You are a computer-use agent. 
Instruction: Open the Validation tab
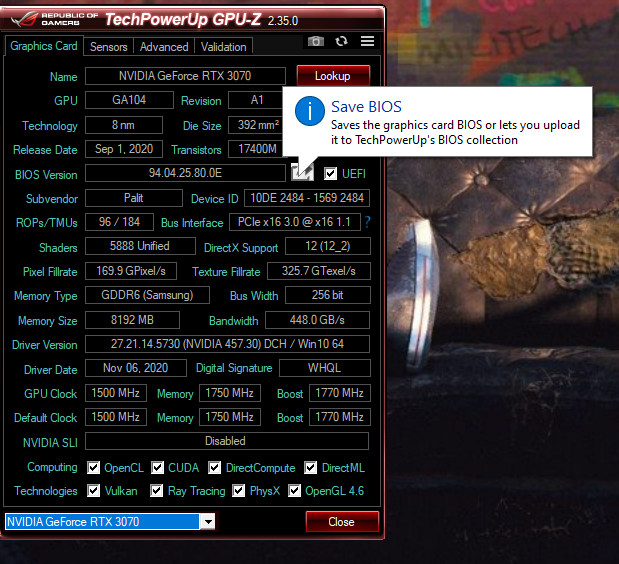point(223,47)
